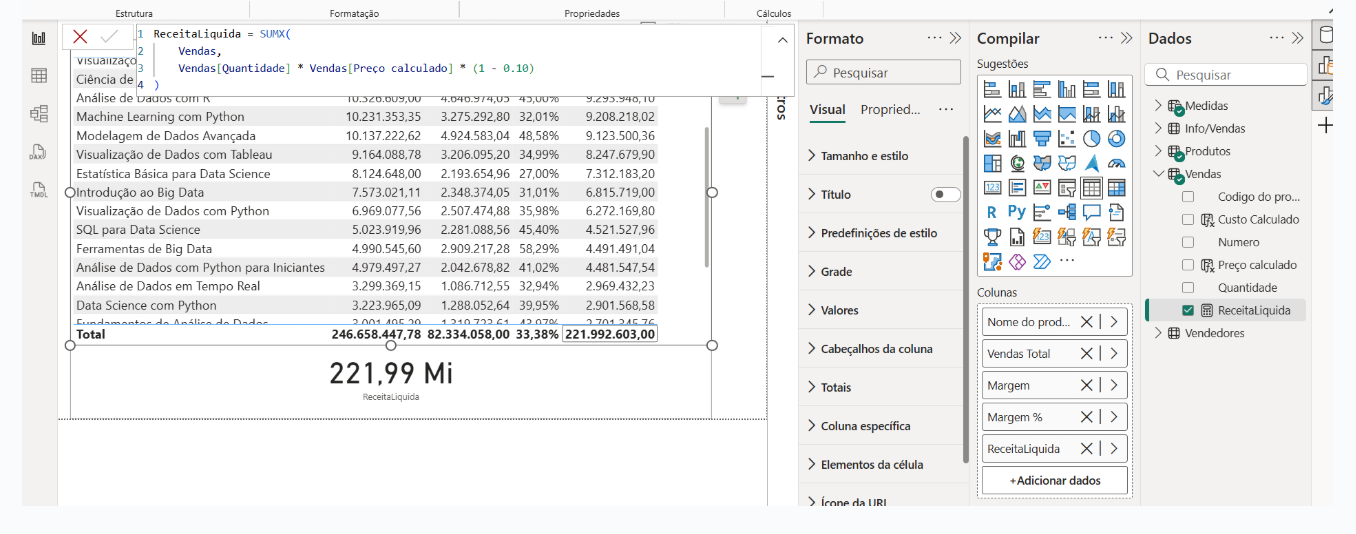Cancel the DAX formula edit (X icon)
Screen dimensions: 1356x534
(x=80, y=37)
